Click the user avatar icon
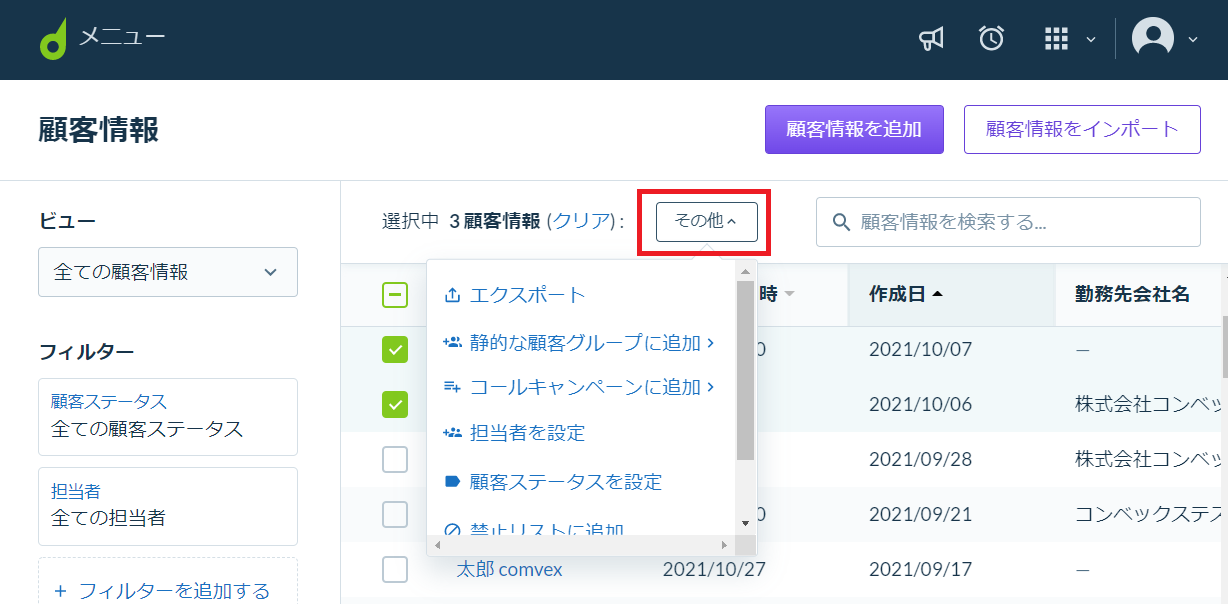1228x604 pixels. coord(1152,39)
